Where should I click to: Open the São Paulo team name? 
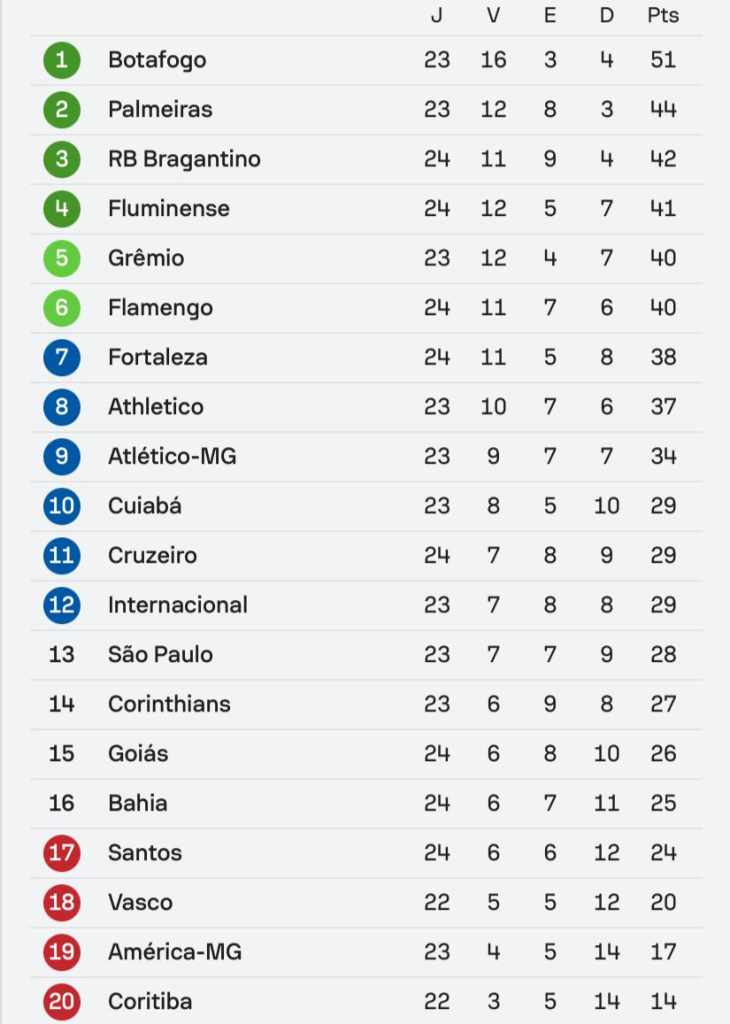tap(160, 654)
